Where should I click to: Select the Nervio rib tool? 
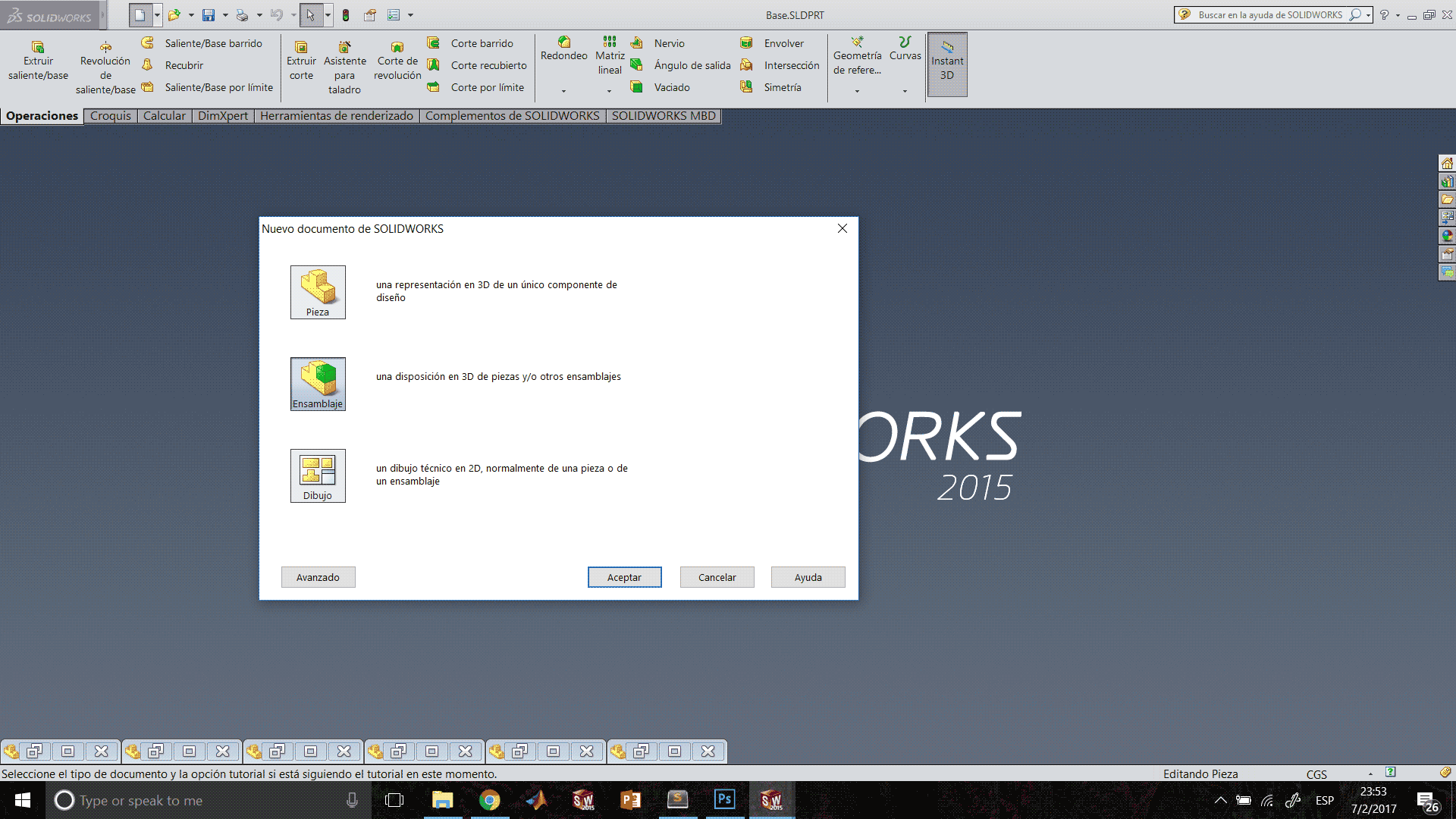[x=657, y=43]
